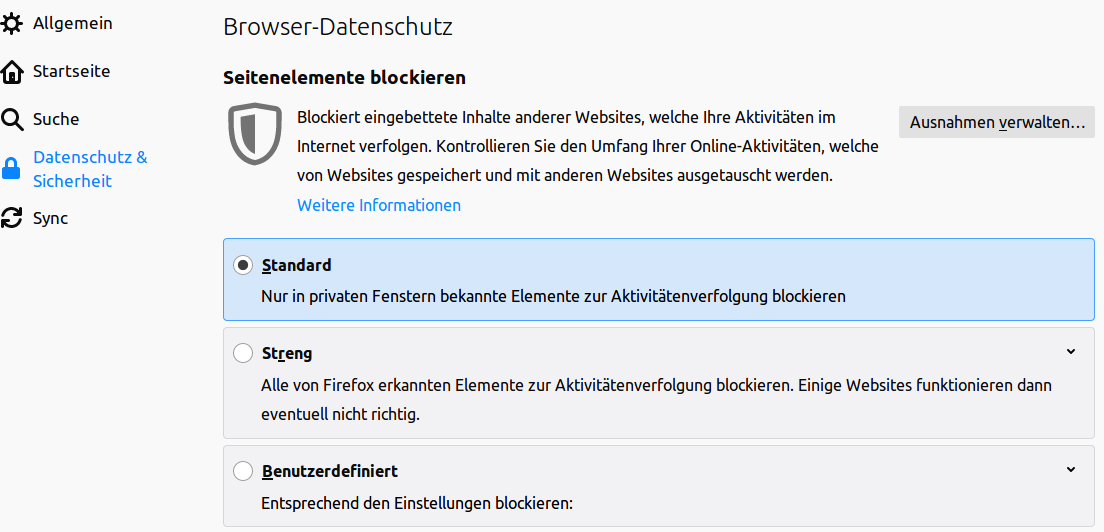This screenshot has width=1104, height=532.
Task: Open the Suche settings label
Action: tap(56, 120)
